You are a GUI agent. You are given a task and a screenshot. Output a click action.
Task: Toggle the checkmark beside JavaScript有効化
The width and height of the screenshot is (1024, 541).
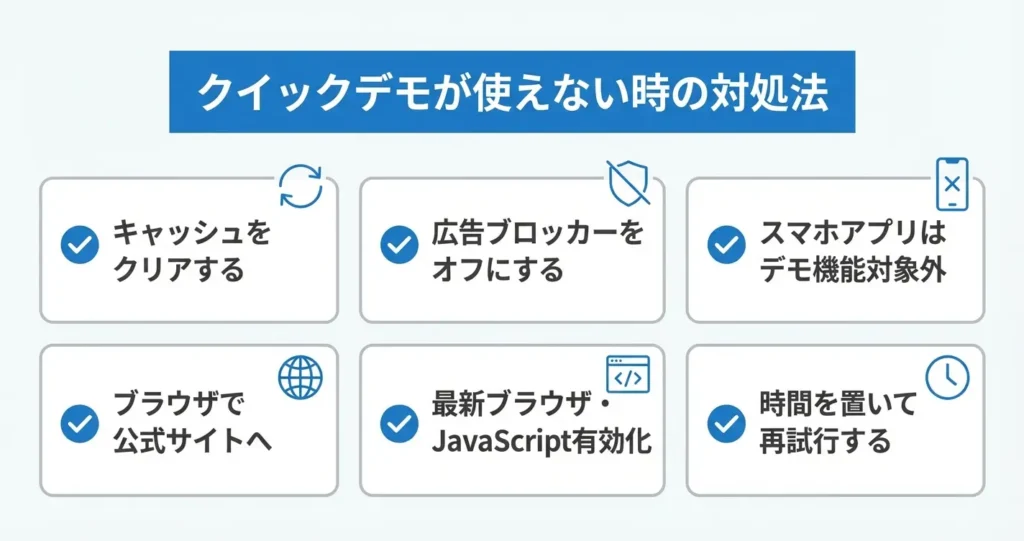click(x=400, y=423)
